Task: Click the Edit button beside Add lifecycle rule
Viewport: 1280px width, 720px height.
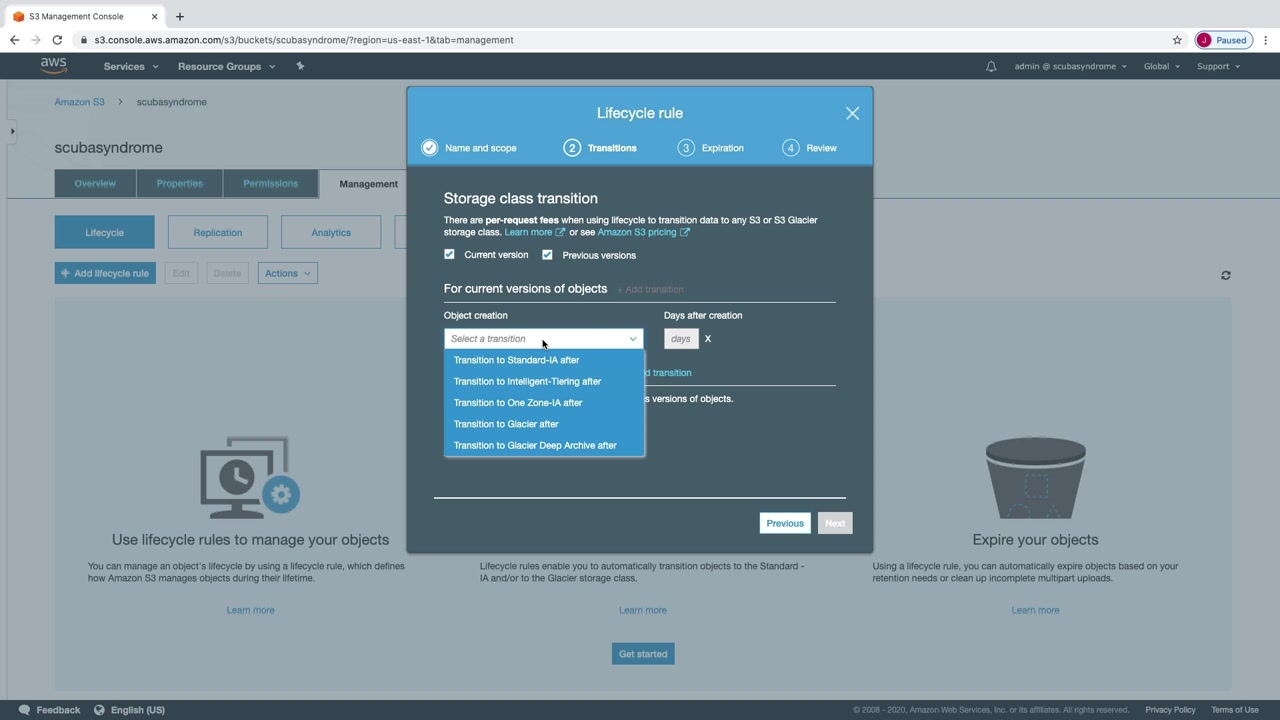Action: [181, 273]
